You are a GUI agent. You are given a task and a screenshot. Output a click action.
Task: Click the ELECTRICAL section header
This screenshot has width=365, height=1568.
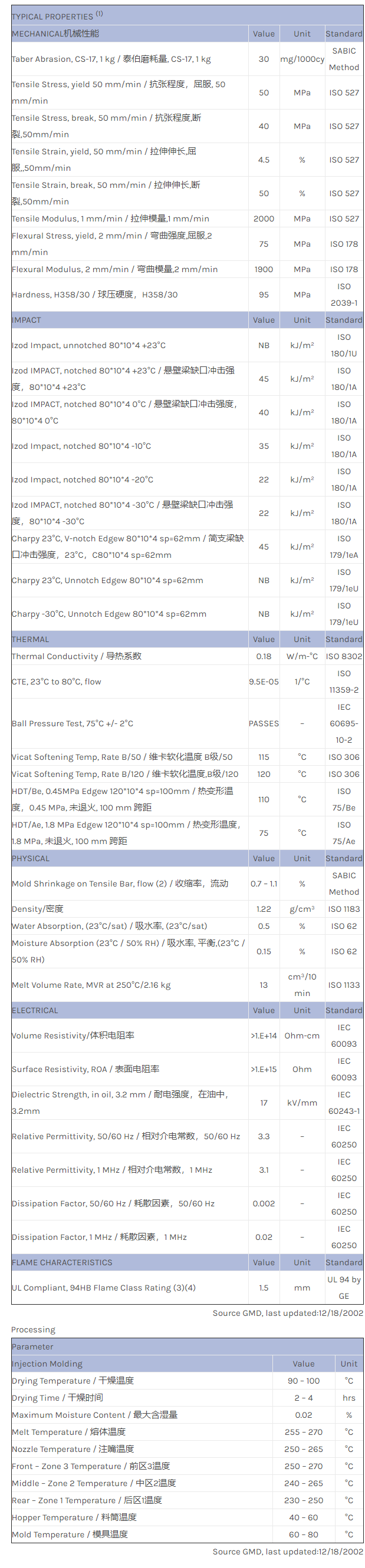tap(35, 1010)
